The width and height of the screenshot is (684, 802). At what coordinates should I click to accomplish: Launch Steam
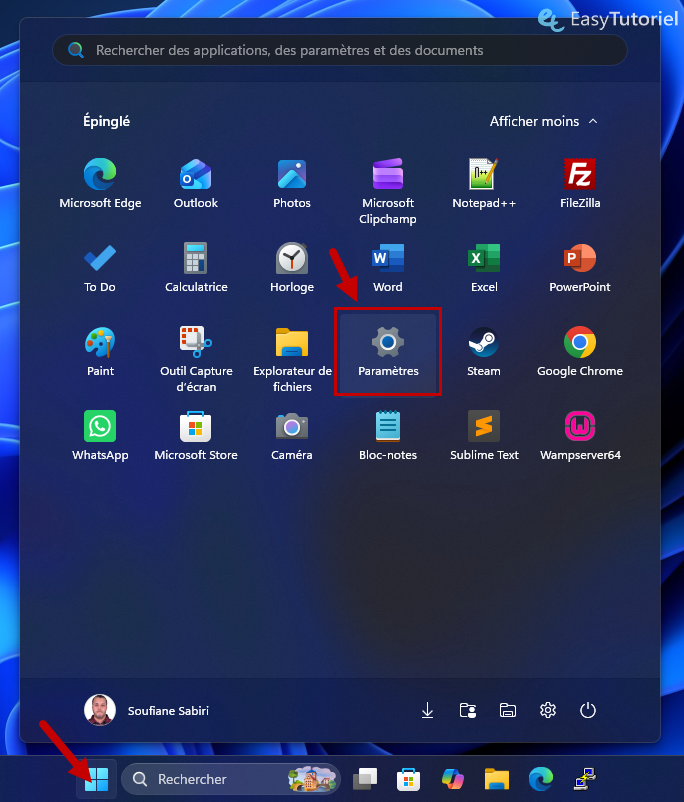click(x=484, y=352)
